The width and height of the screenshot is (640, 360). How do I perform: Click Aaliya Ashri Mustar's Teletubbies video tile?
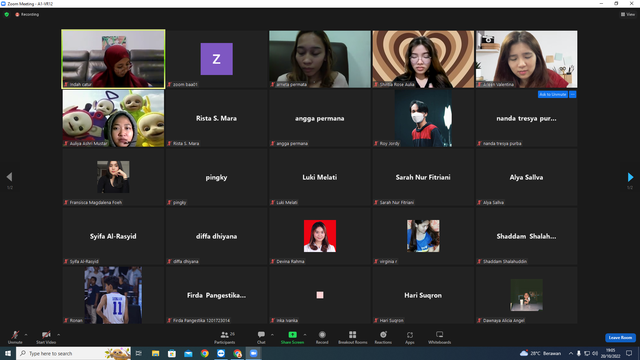click(113, 118)
